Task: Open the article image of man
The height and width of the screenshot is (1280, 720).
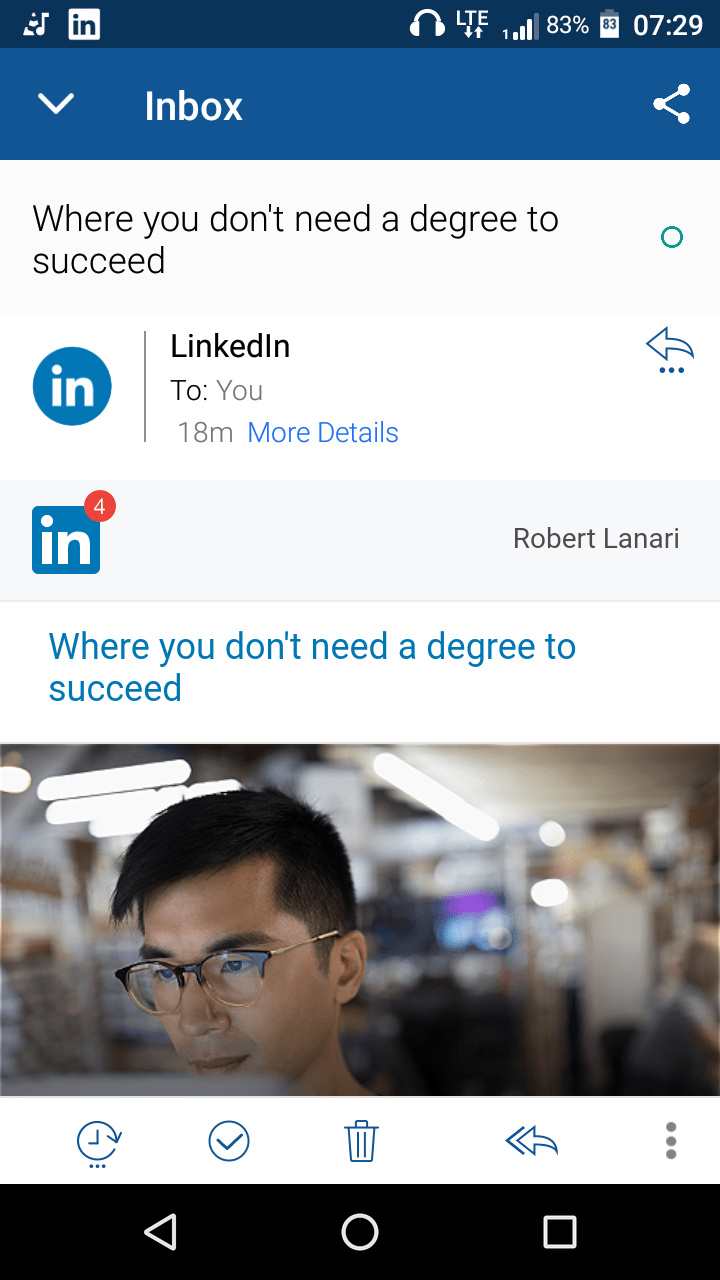Action: [x=360, y=920]
